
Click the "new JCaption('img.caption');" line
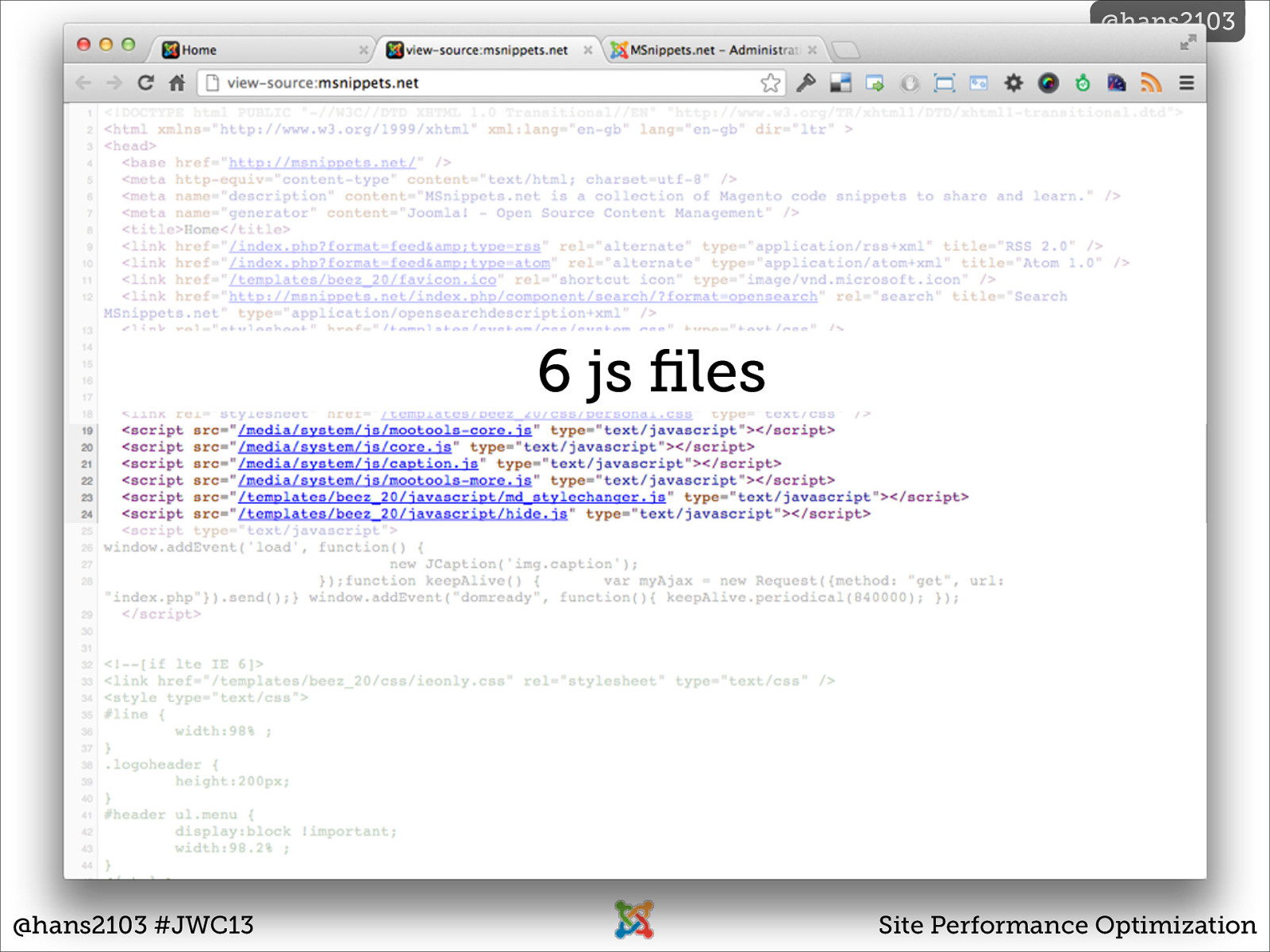(514, 564)
